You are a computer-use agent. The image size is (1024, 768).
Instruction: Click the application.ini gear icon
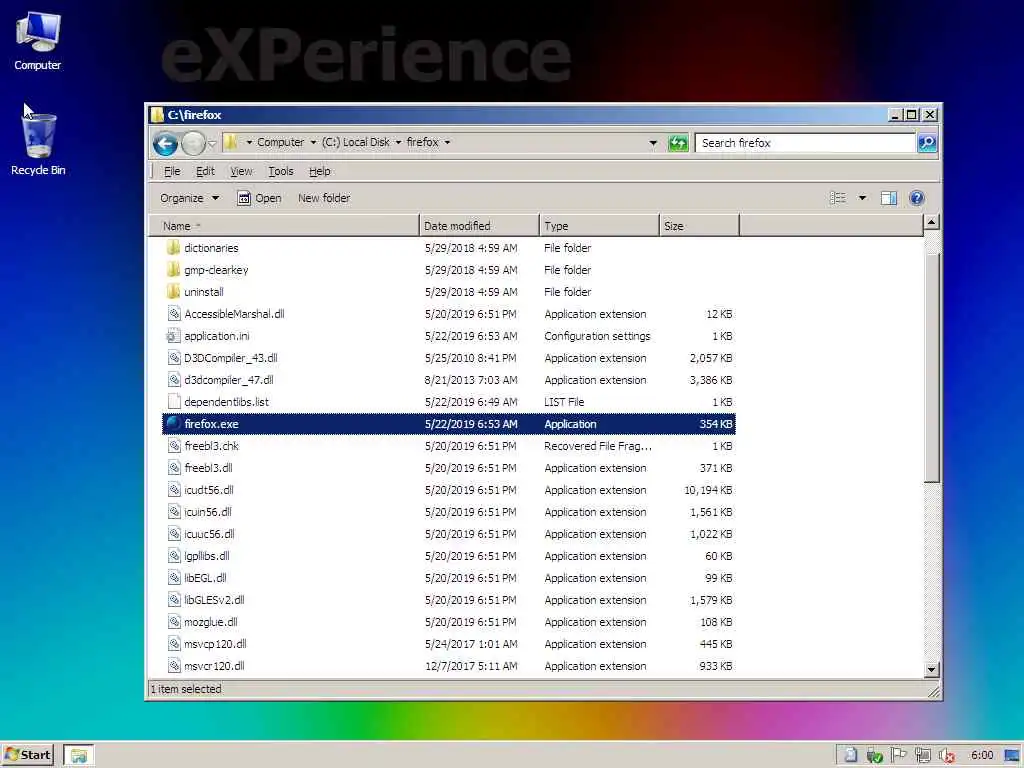[x=172, y=336]
